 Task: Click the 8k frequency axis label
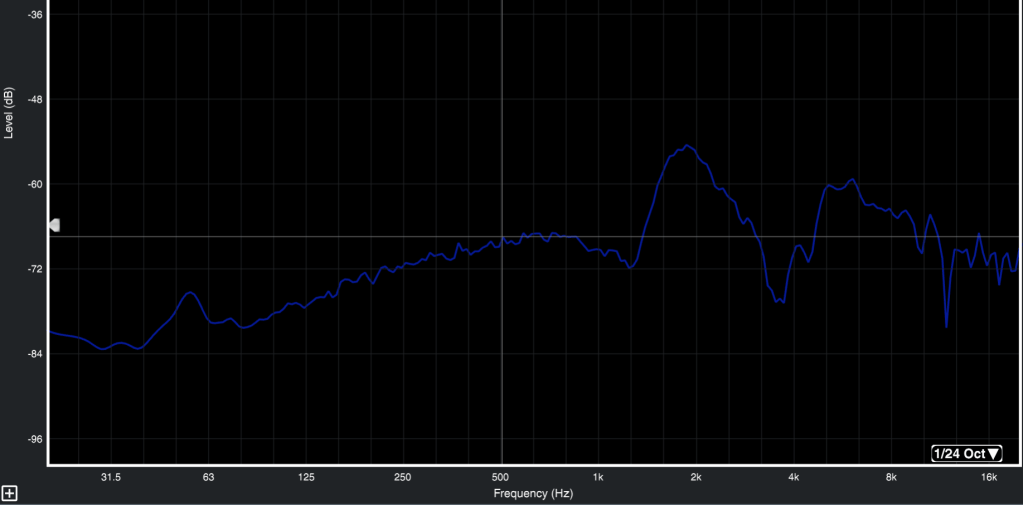point(891,478)
